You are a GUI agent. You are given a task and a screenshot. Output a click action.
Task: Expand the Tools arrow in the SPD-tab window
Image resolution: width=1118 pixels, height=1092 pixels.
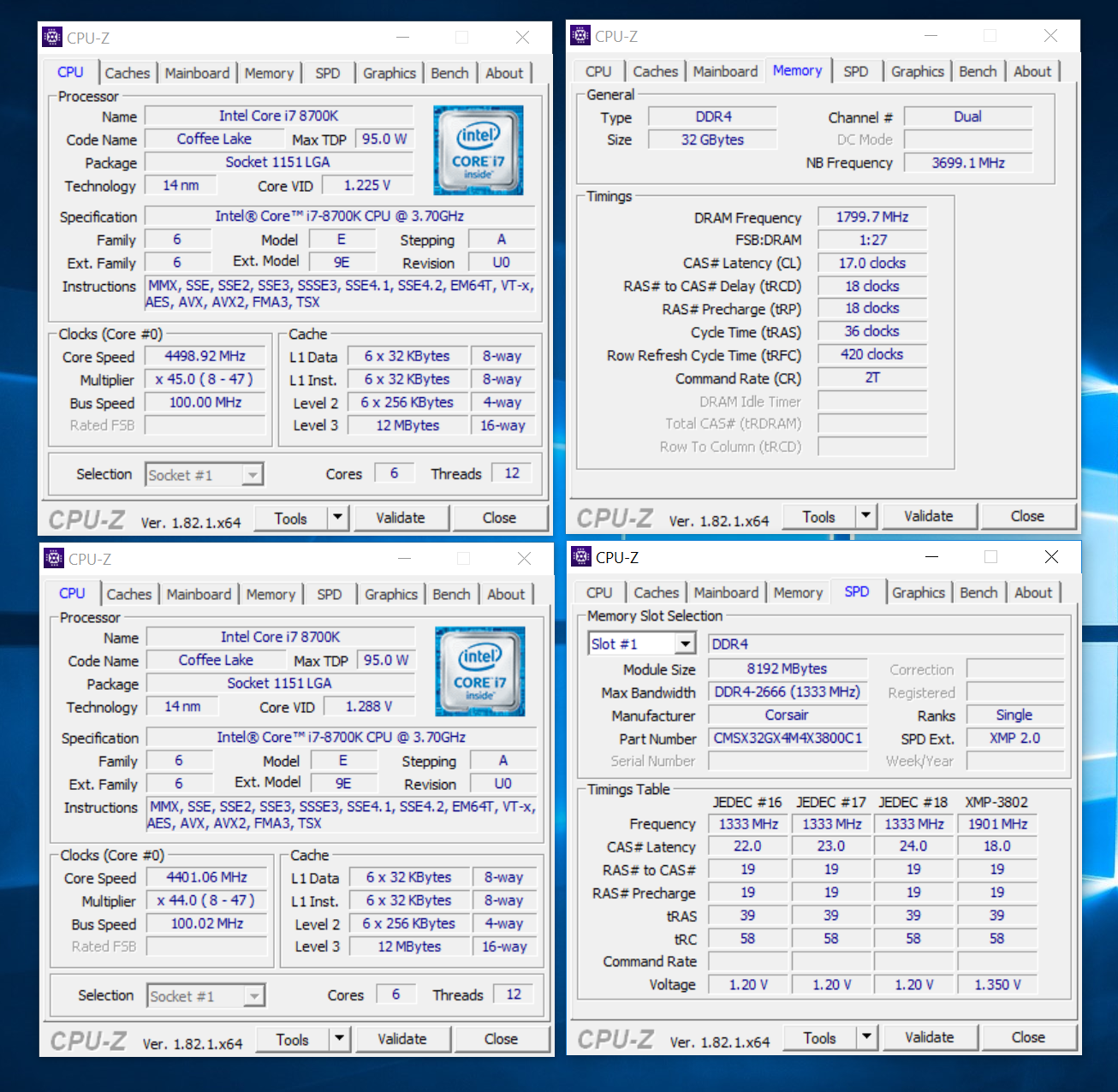click(x=866, y=1036)
